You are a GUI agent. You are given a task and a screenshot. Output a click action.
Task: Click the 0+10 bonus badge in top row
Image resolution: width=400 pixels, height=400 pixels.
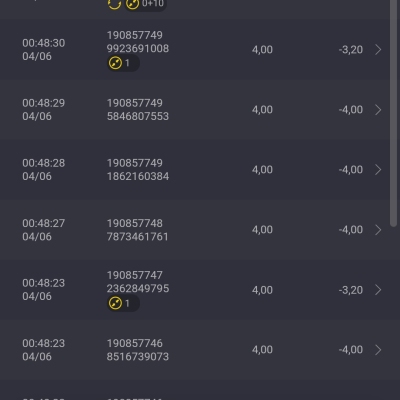[x=145, y=4]
